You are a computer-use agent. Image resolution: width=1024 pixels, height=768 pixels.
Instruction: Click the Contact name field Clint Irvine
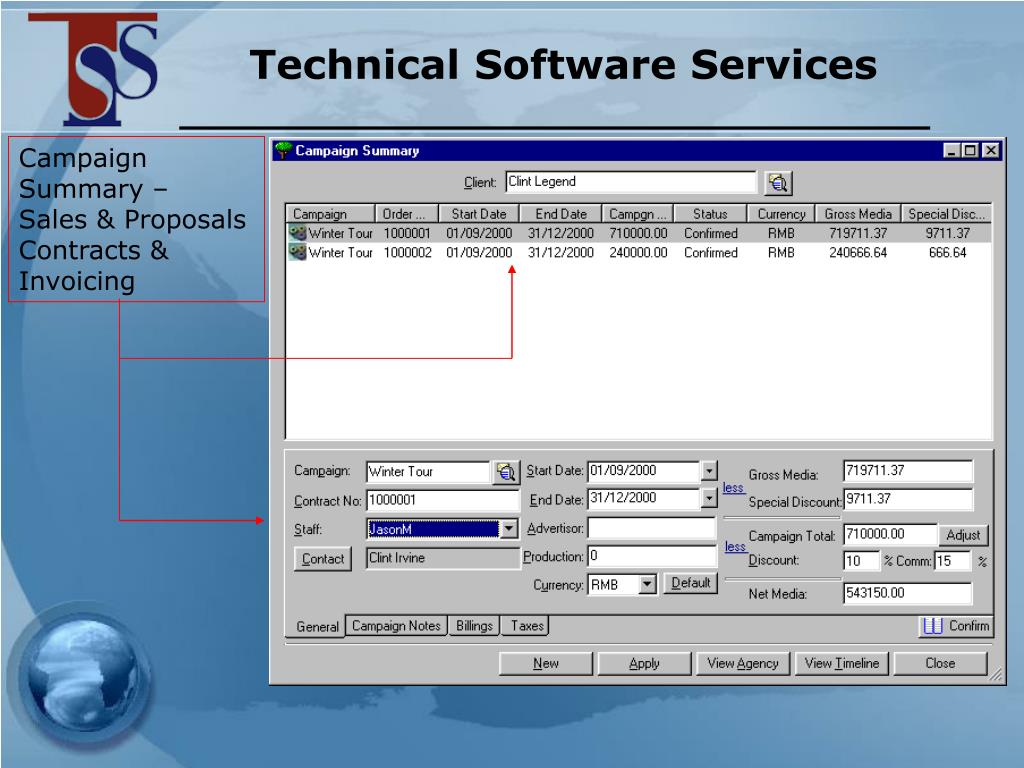tap(442, 558)
